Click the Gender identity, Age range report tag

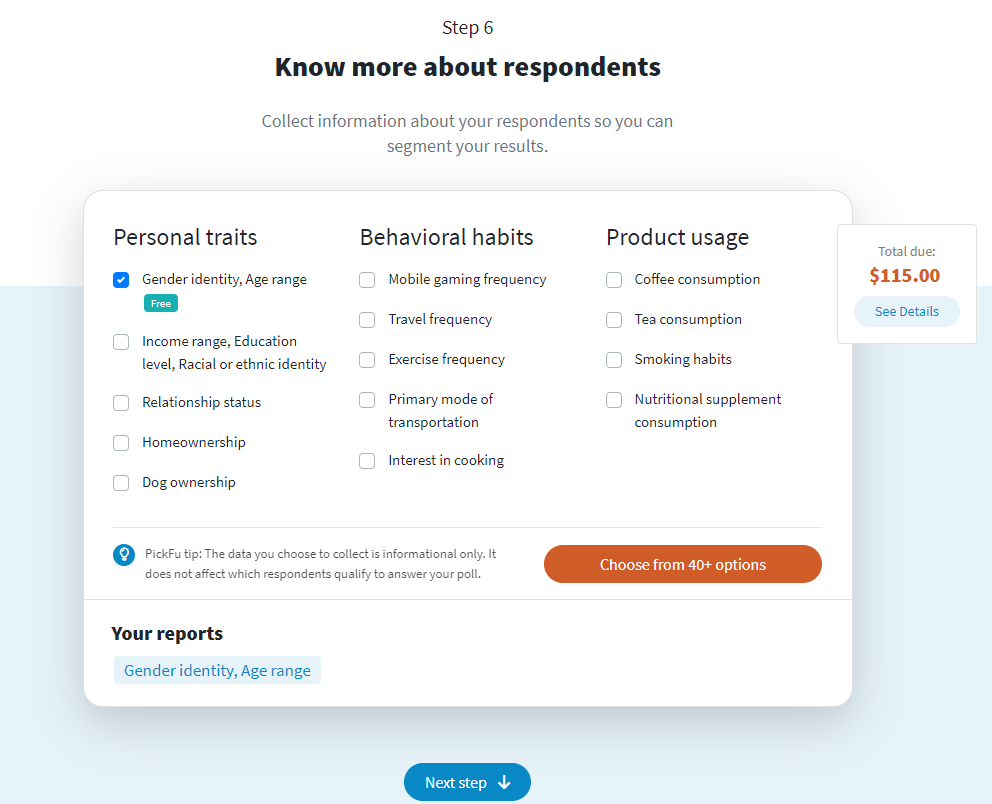click(217, 670)
